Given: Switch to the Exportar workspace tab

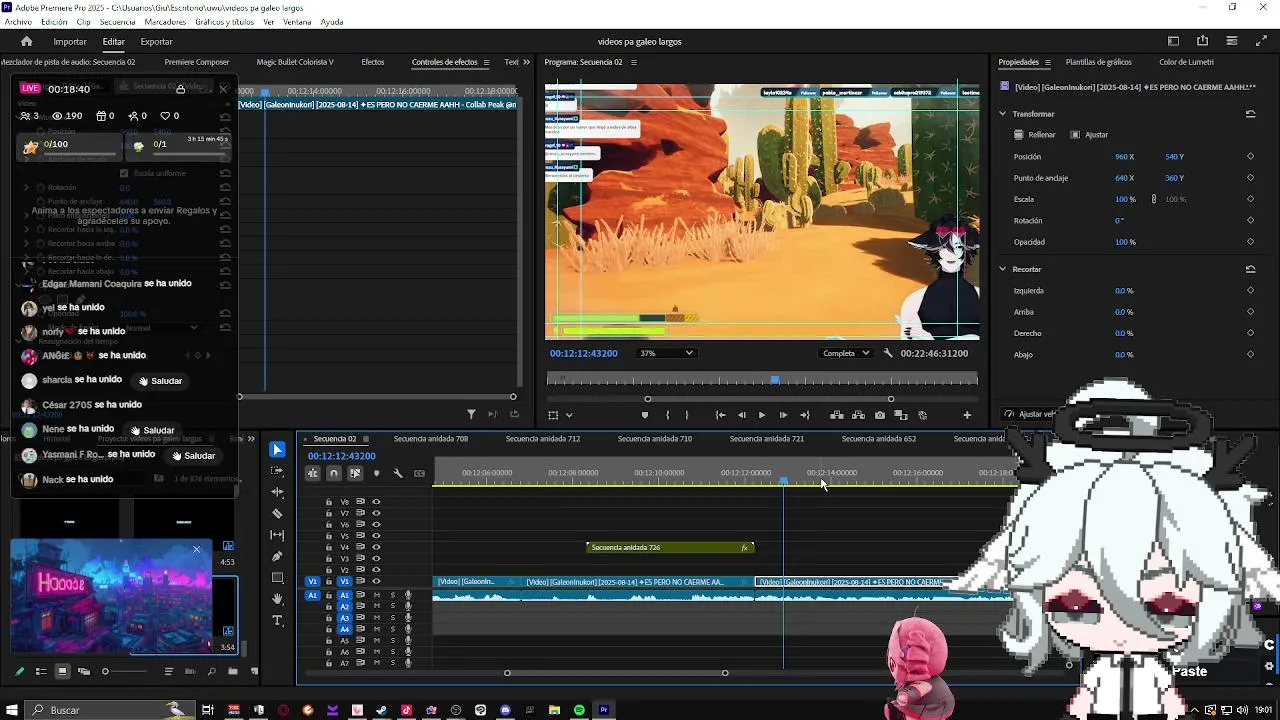Looking at the screenshot, I should [x=156, y=42].
